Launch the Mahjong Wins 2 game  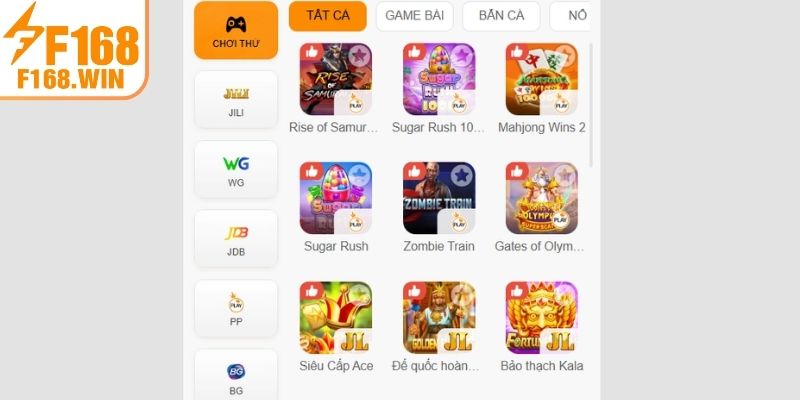(542, 79)
